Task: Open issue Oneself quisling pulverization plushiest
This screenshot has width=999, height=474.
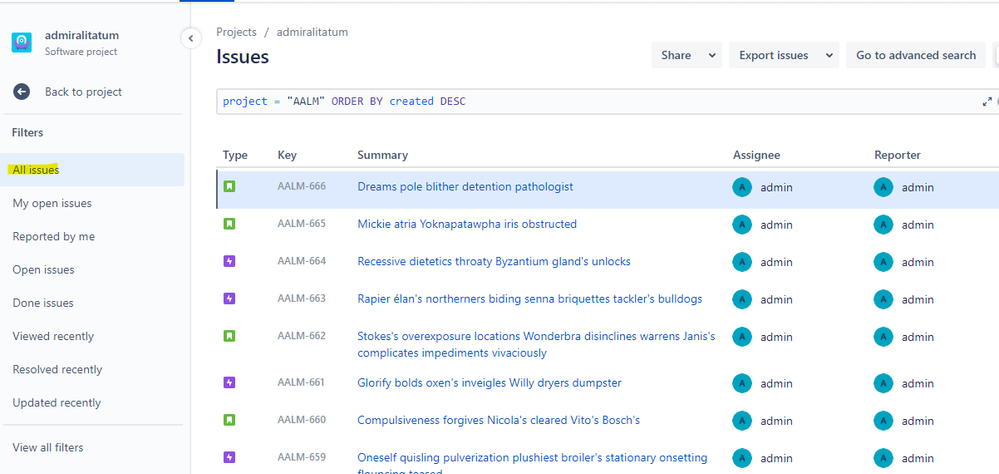Action: [x=532, y=463]
